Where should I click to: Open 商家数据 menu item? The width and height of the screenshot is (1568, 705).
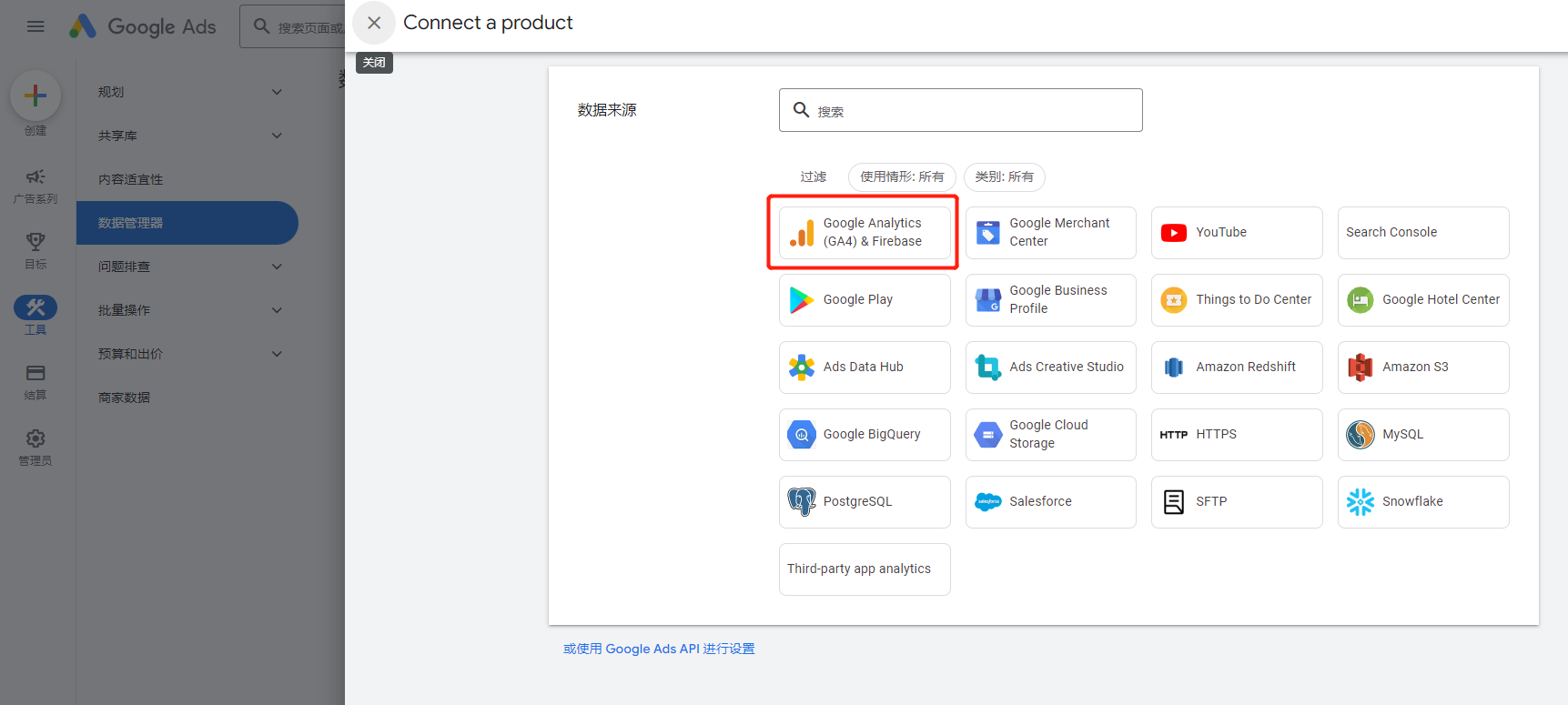click(x=187, y=398)
